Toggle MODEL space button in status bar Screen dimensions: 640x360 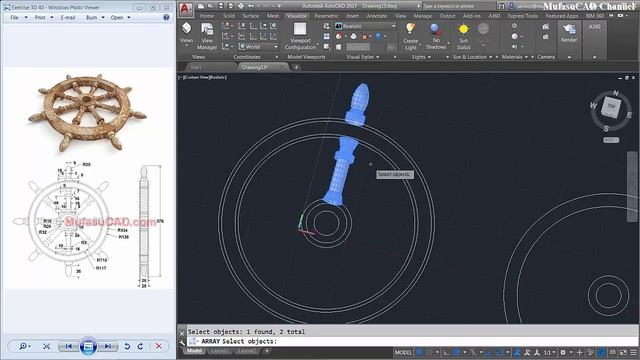403,352
